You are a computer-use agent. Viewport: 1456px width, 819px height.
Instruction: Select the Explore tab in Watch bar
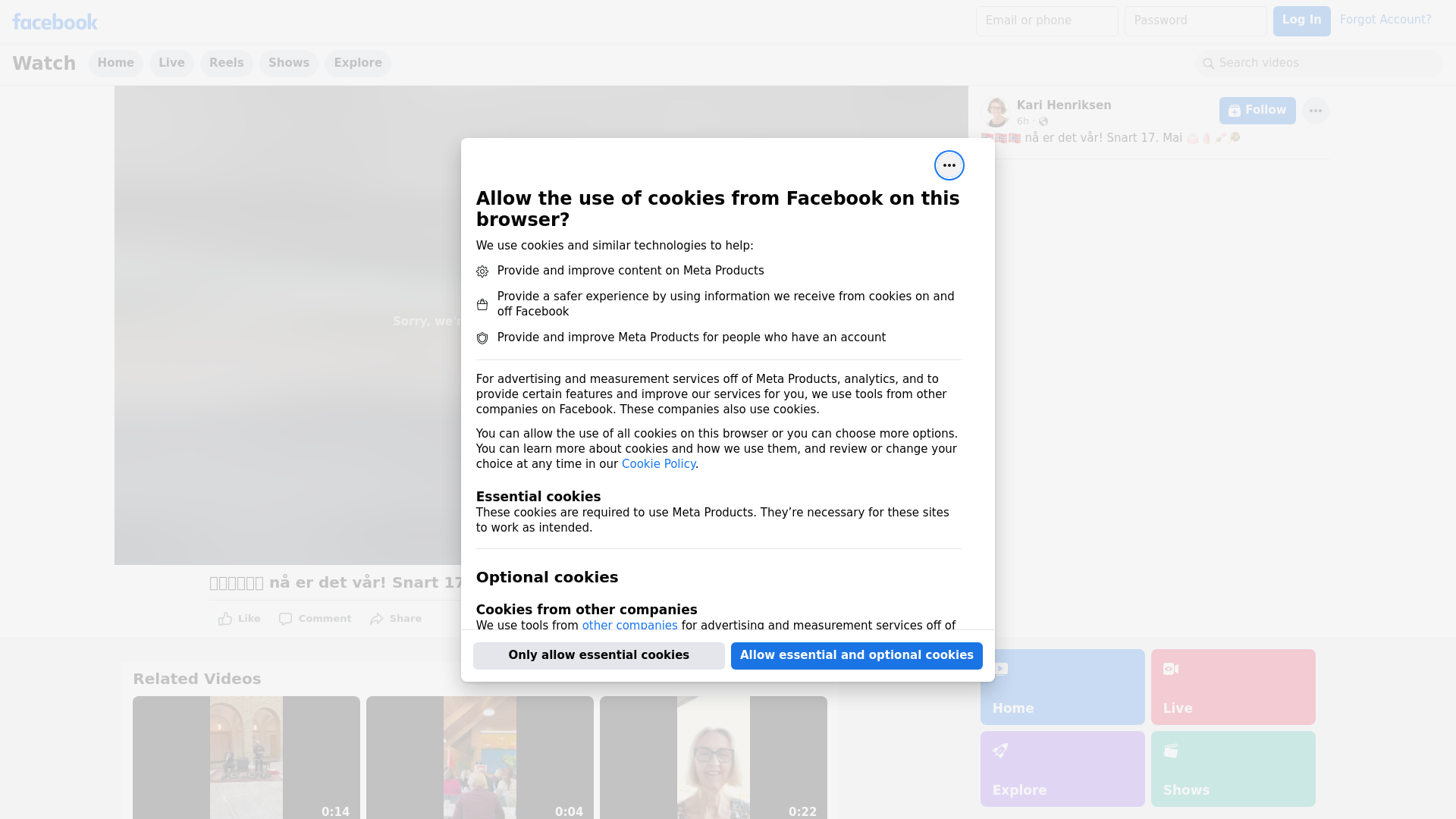click(357, 63)
